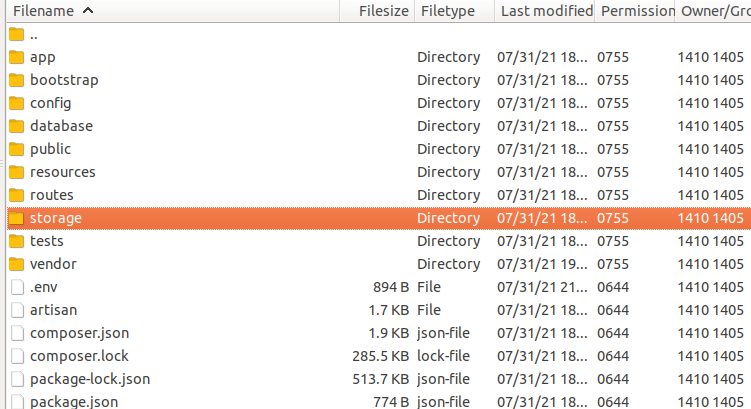The image size is (751, 409).
Task: Click the parent directory folder icon
Action: click(x=16, y=34)
